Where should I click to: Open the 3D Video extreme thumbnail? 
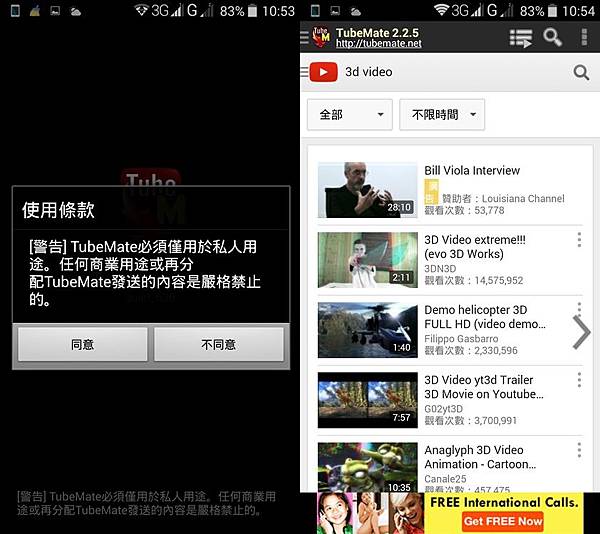click(367, 260)
